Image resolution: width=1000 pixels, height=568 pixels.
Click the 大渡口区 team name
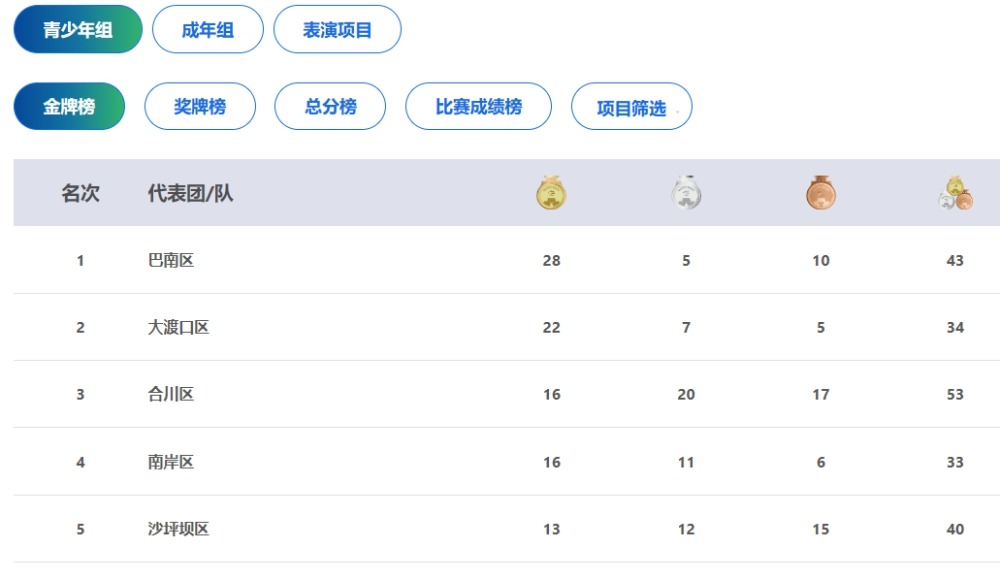pos(179,327)
